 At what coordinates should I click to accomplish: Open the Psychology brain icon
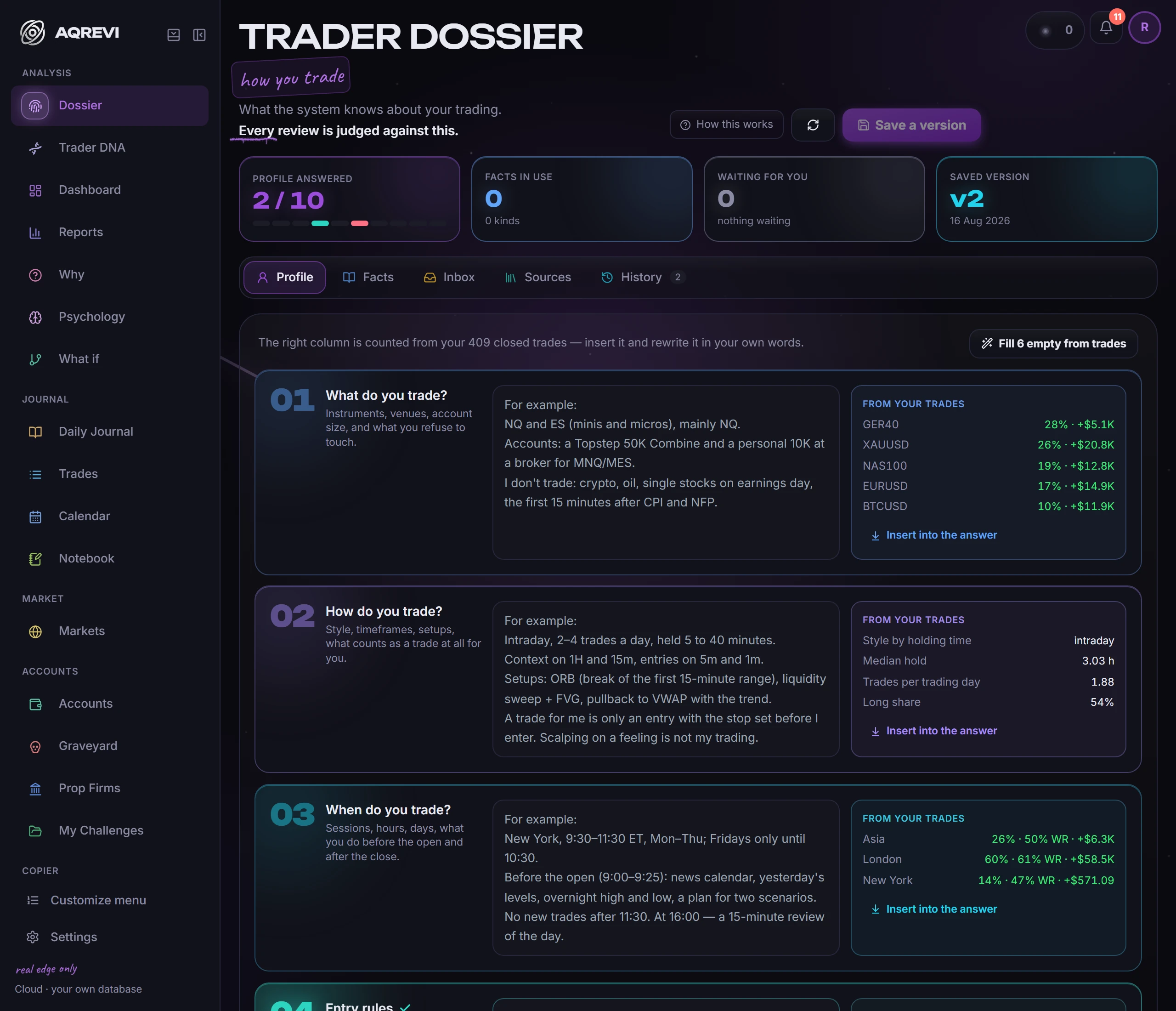35,318
